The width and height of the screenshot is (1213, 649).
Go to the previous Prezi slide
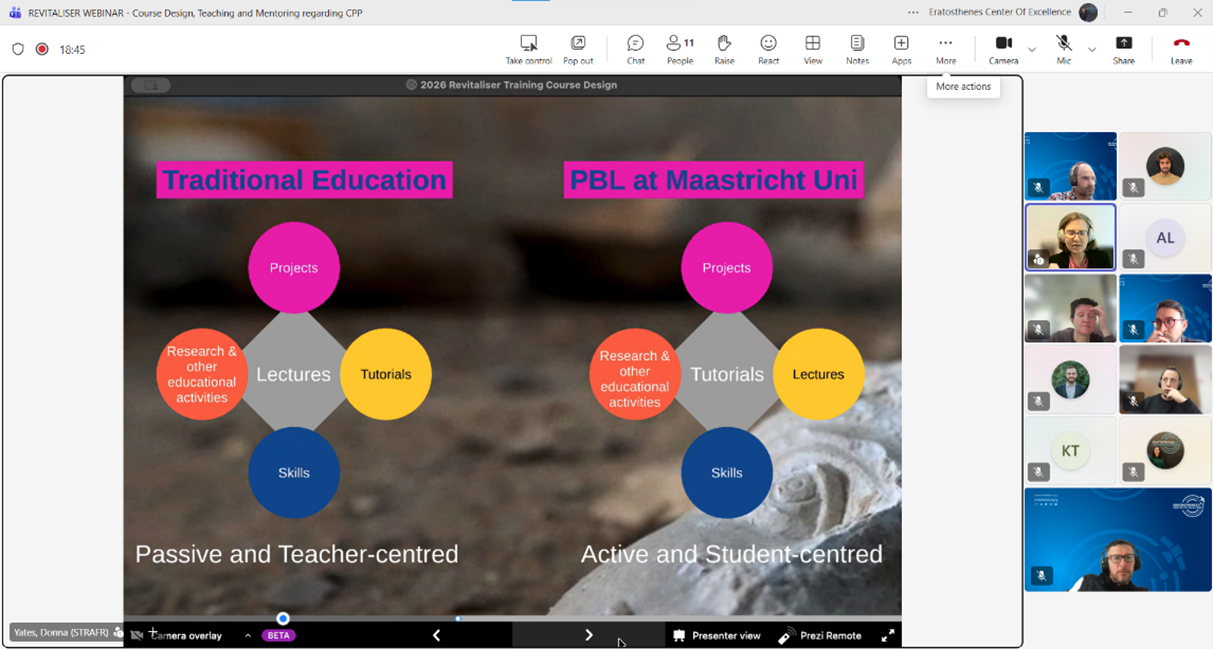[x=436, y=635]
